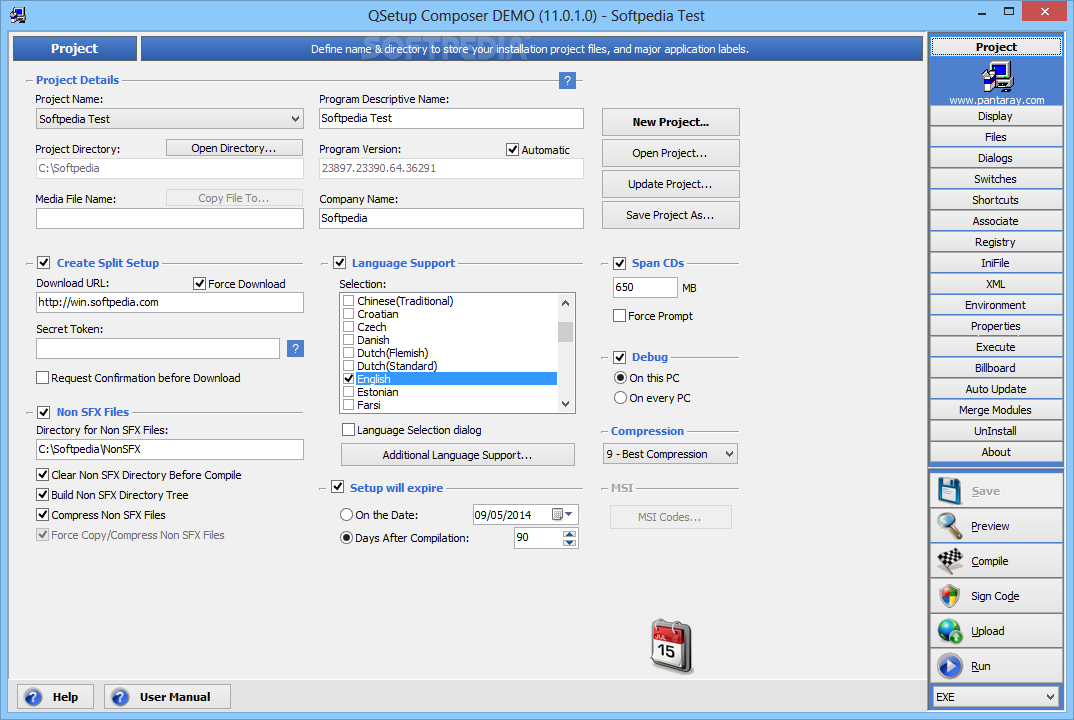
Task: Click the Save floppy disk icon
Action: [x=949, y=491]
